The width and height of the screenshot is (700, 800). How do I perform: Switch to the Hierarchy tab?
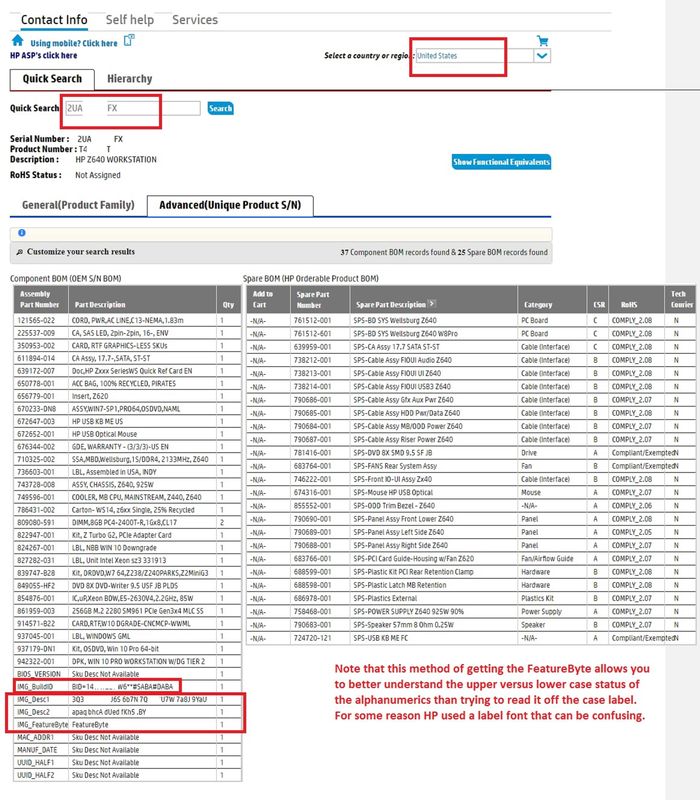point(130,79)
